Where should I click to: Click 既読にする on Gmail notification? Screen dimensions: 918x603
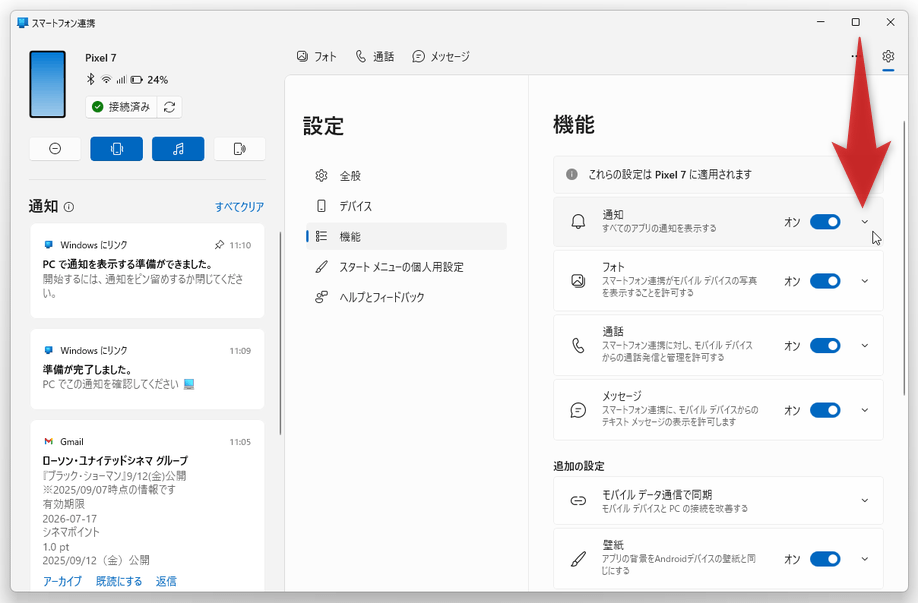pos(119,581)
